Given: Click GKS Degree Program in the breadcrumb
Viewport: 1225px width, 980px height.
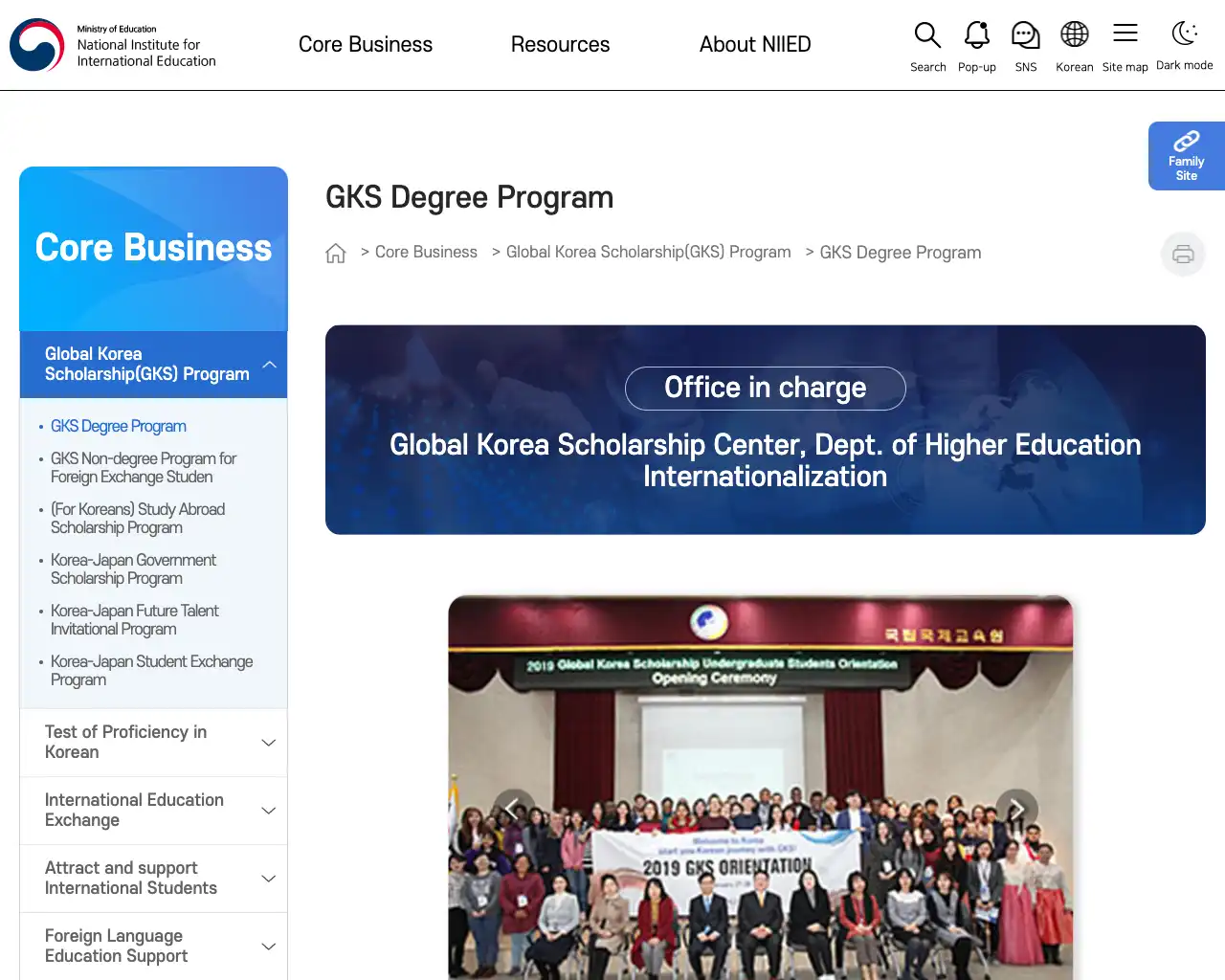Looking at the screenshot, I should coord(901,253).
